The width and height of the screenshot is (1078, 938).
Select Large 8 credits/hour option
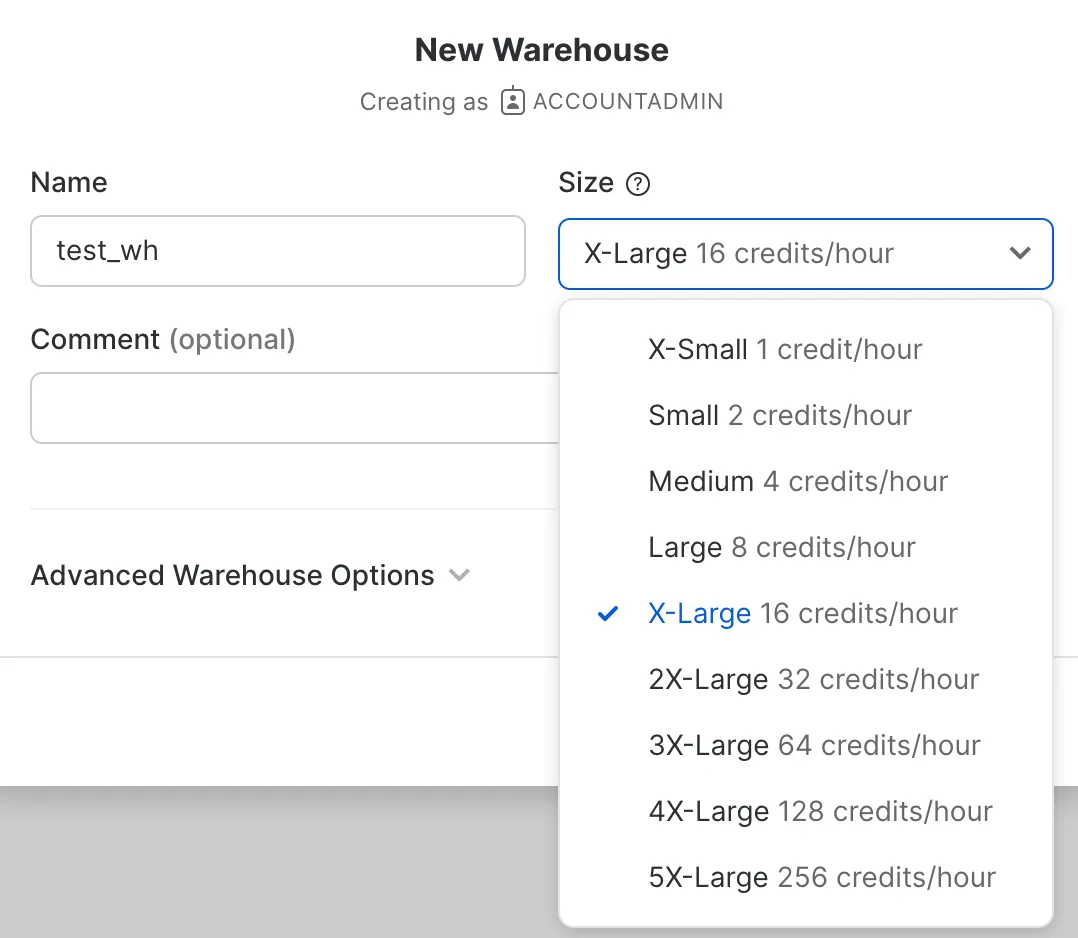point(782,547)
